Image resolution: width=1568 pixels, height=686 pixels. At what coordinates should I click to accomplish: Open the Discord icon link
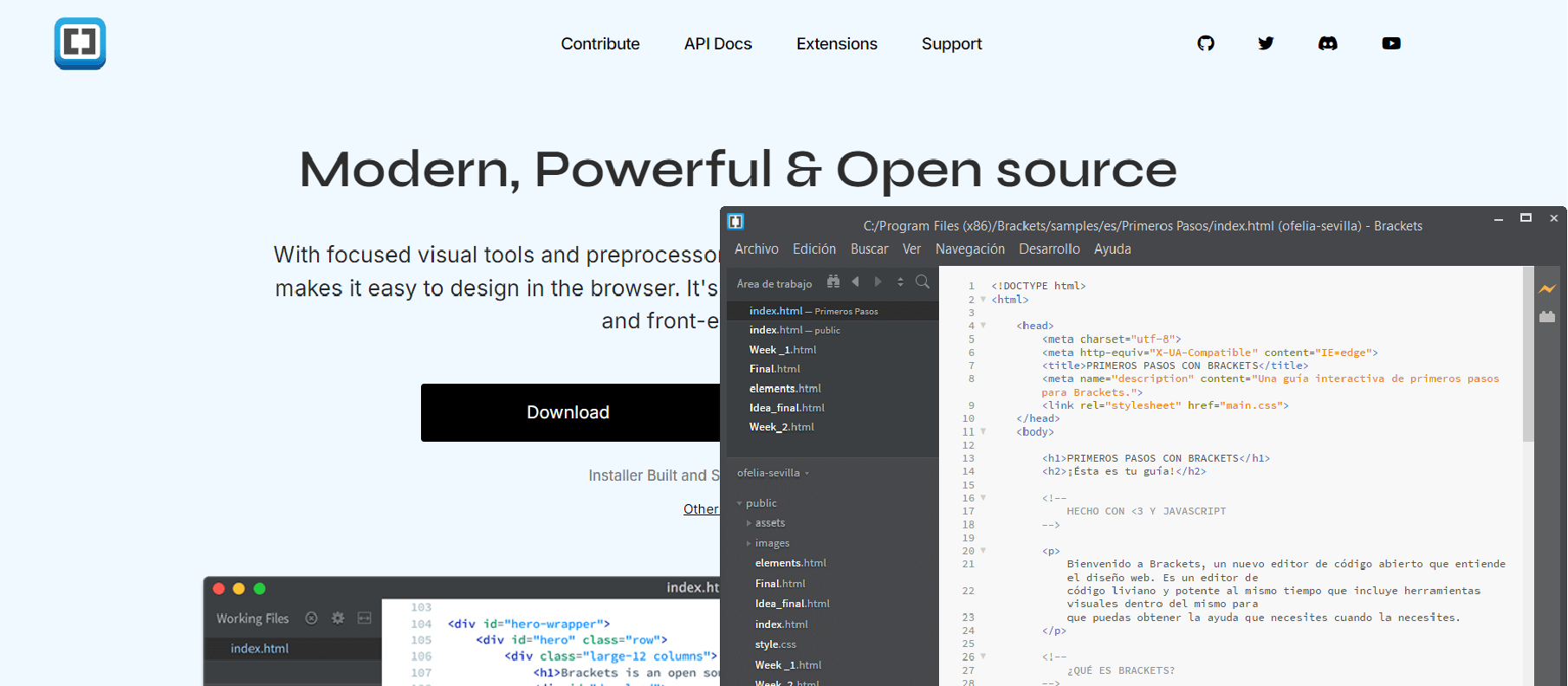click(1328, 43)
